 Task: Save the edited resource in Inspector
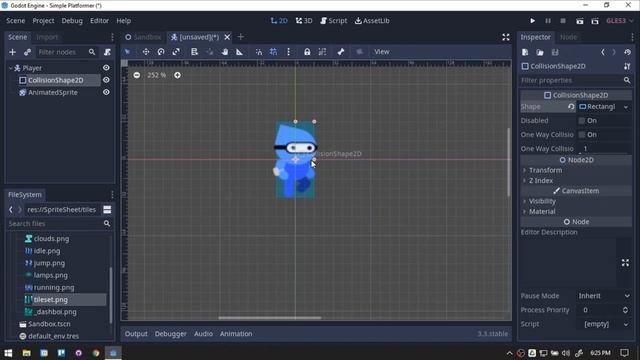(x=555, y=52)
